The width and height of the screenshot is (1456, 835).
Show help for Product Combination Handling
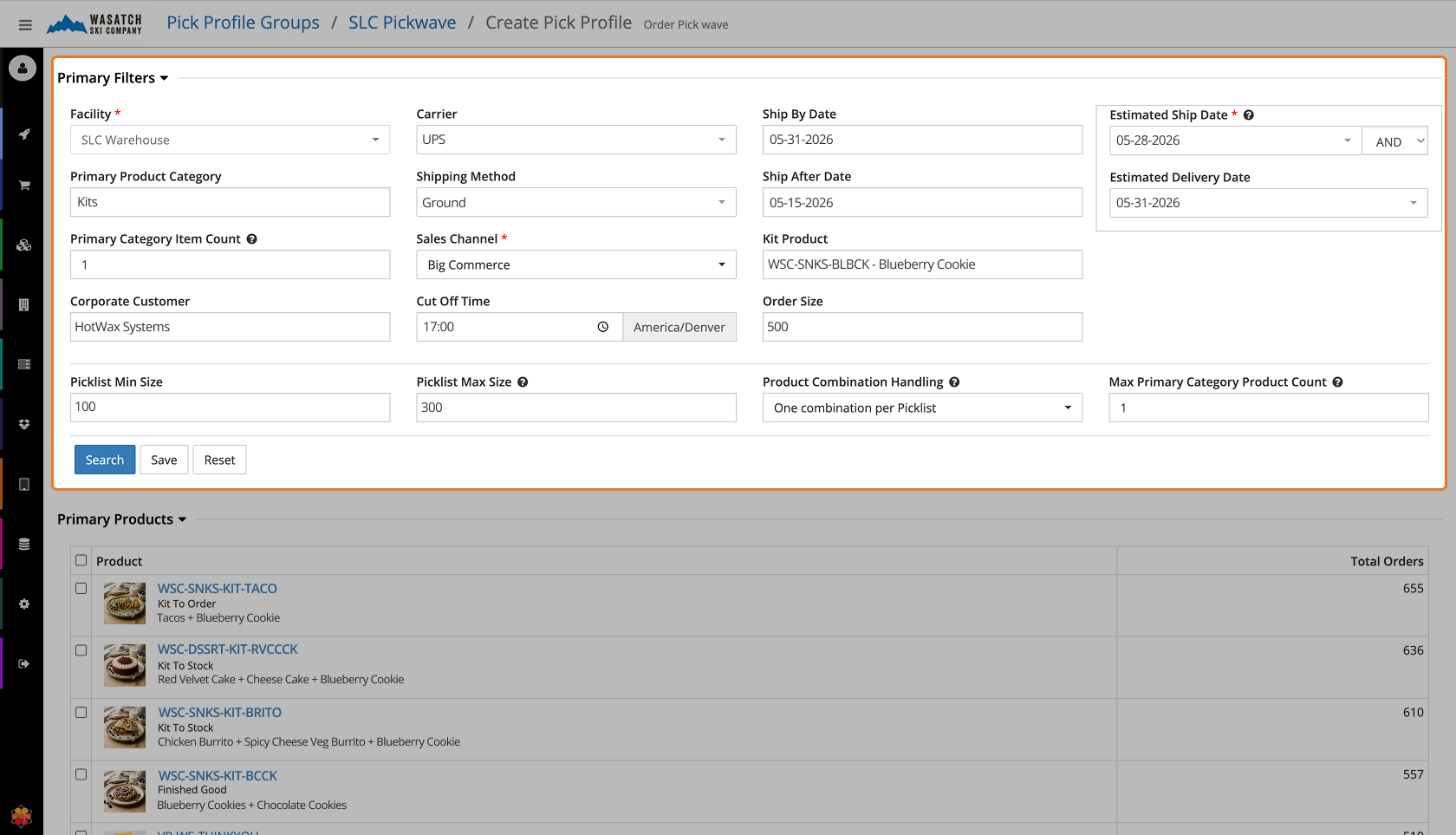click(x=954, y=382)
